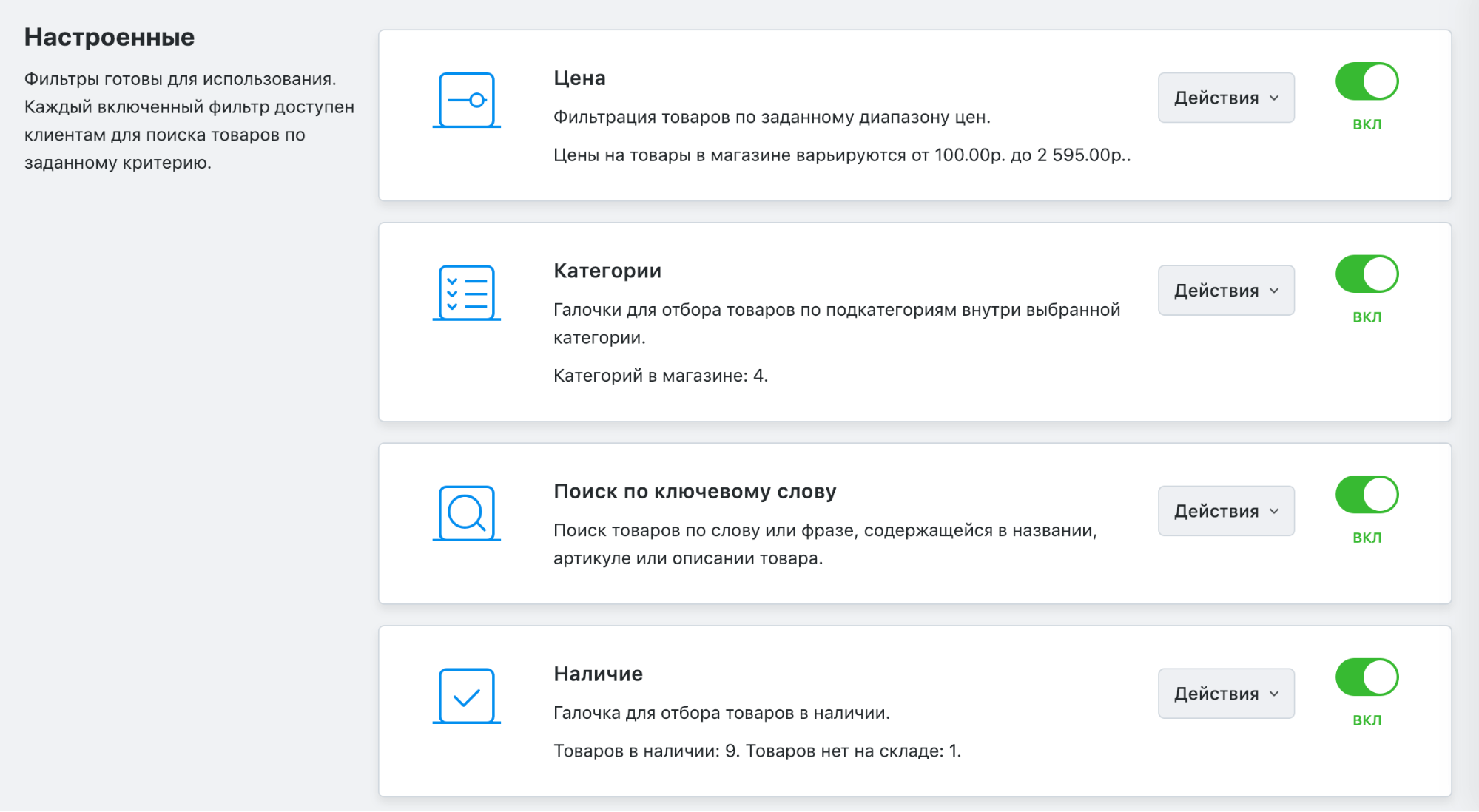Viewport: 1479px width, 812px height.
Task: Switch off the Наличие filter
Action: (1367, 677)
